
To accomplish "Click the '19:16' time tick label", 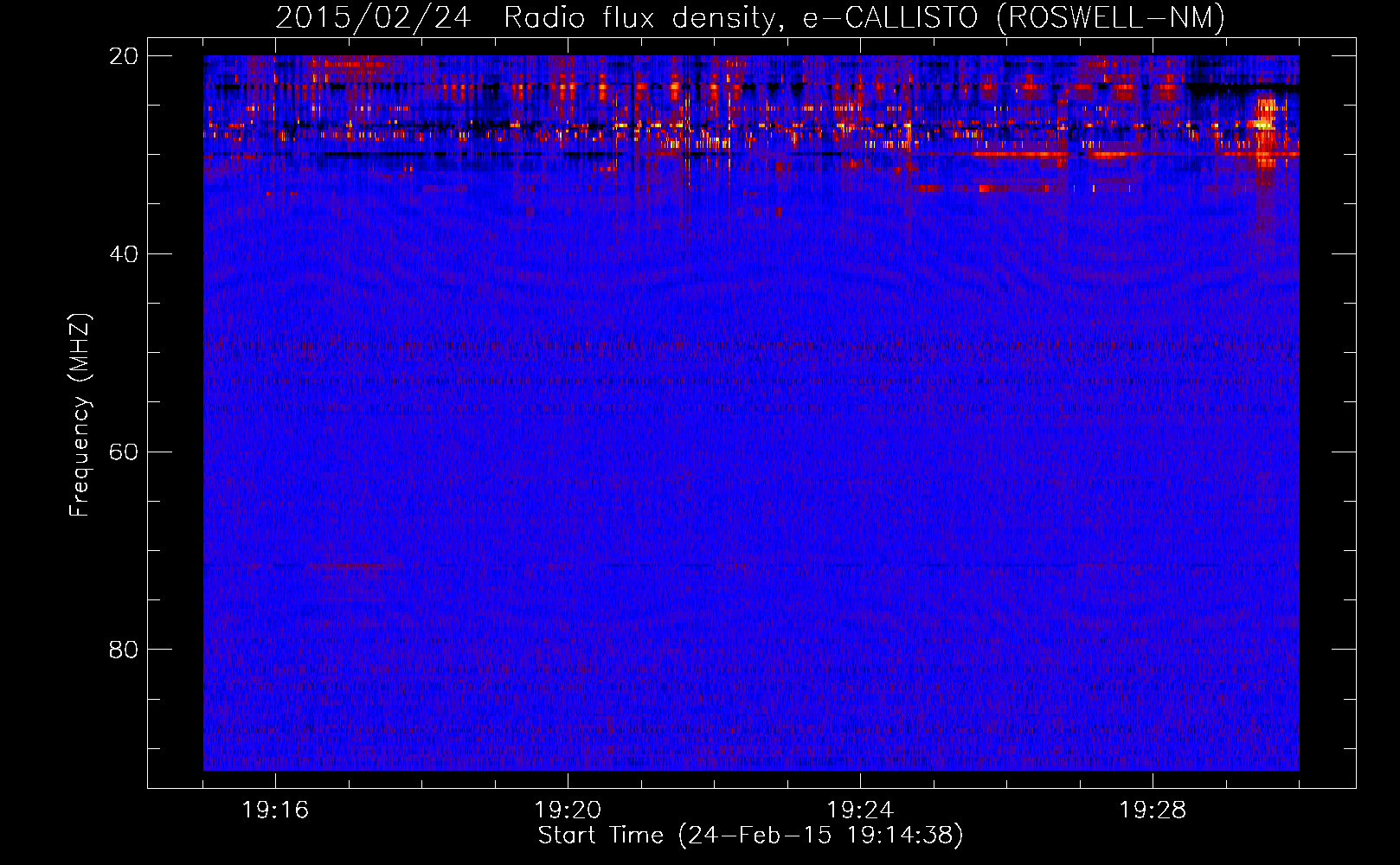I will pyautogui.click(x=275, y=811).
